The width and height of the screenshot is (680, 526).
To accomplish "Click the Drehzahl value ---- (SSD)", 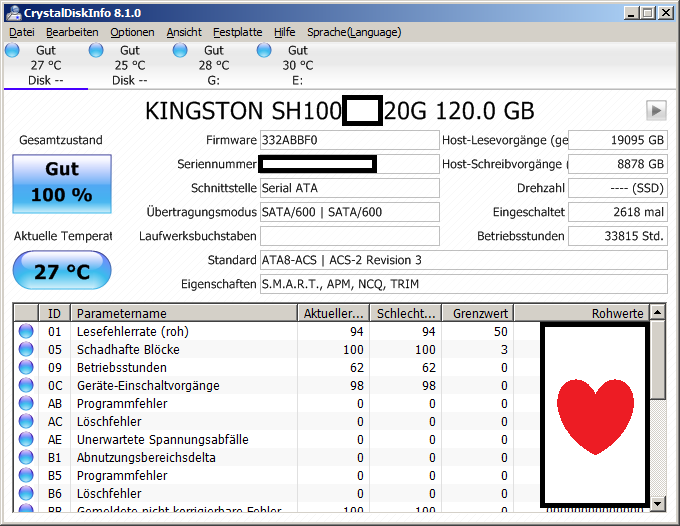I will (x=618, y=188).
